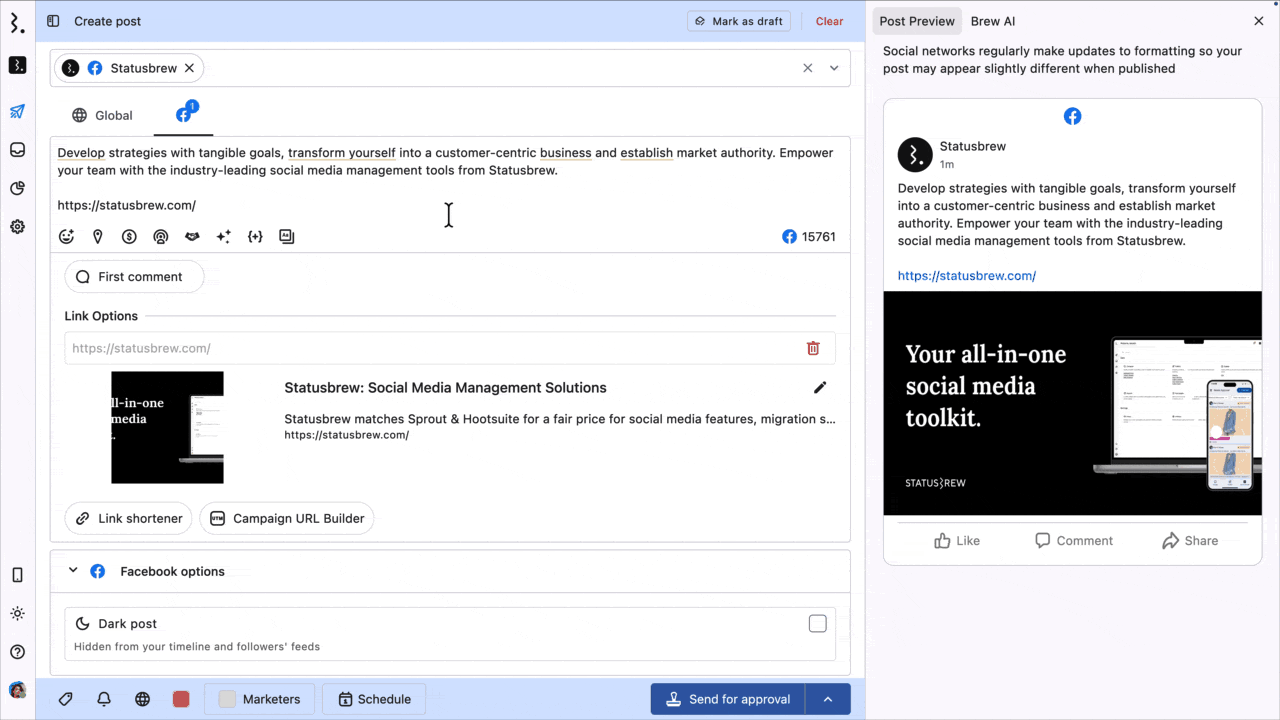1280x720 pixels.
Task: Delete the link with red trash icon
Action: pyautogui.click(x=813, y=348)
